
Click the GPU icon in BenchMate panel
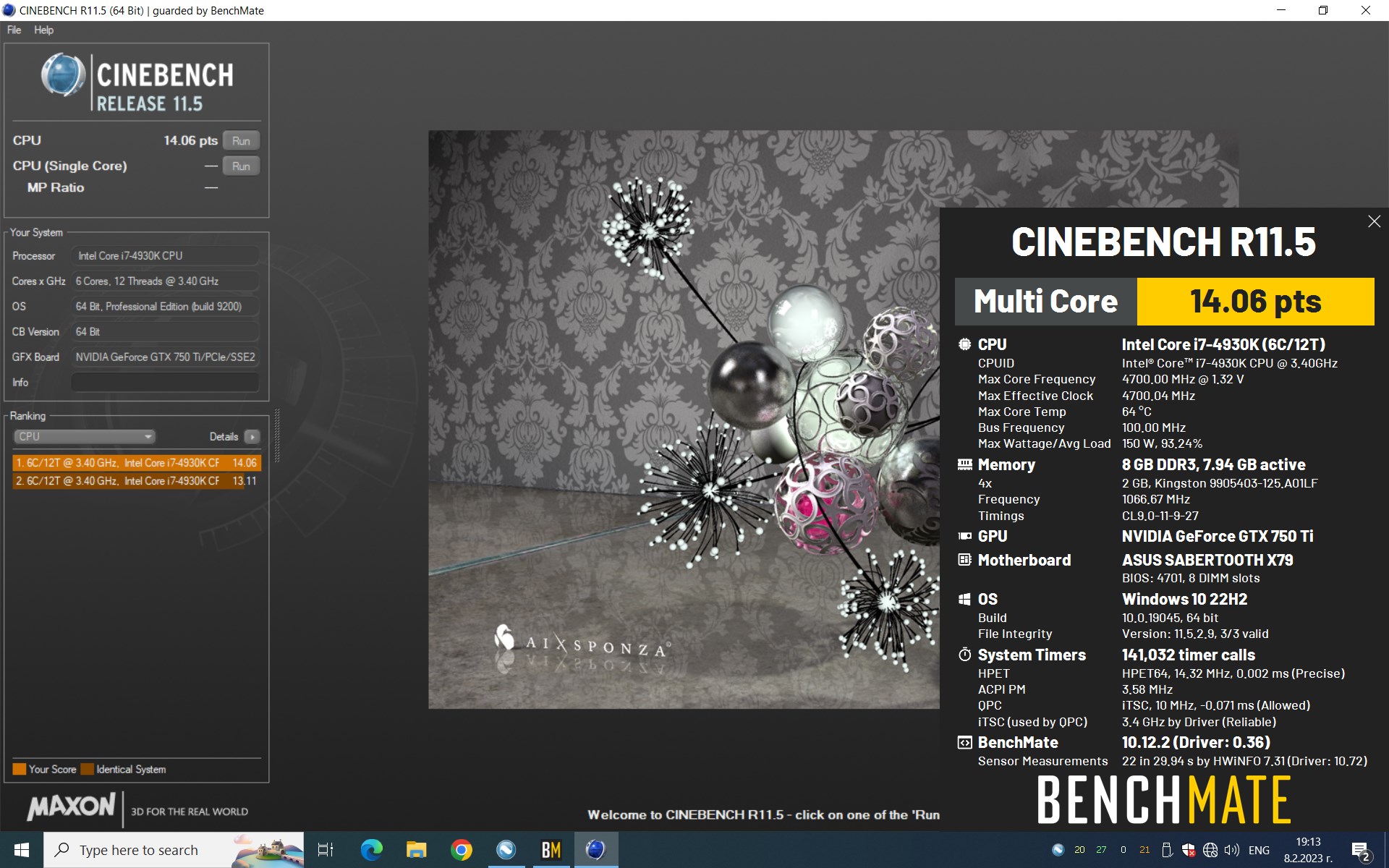pyautogui.click(x=964, y=536)
